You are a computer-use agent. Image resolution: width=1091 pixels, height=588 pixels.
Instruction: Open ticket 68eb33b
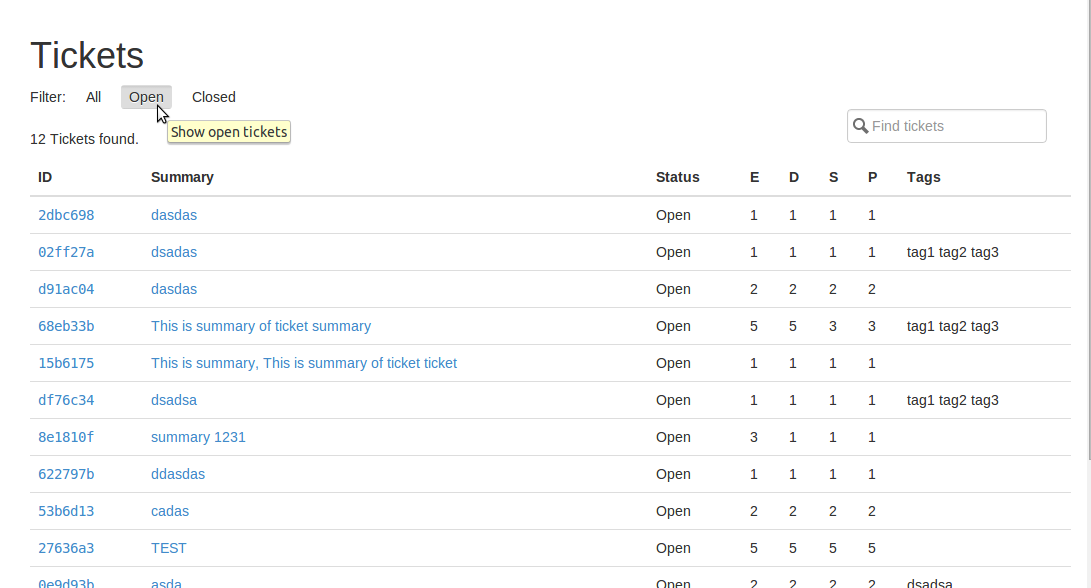[66, 326]
